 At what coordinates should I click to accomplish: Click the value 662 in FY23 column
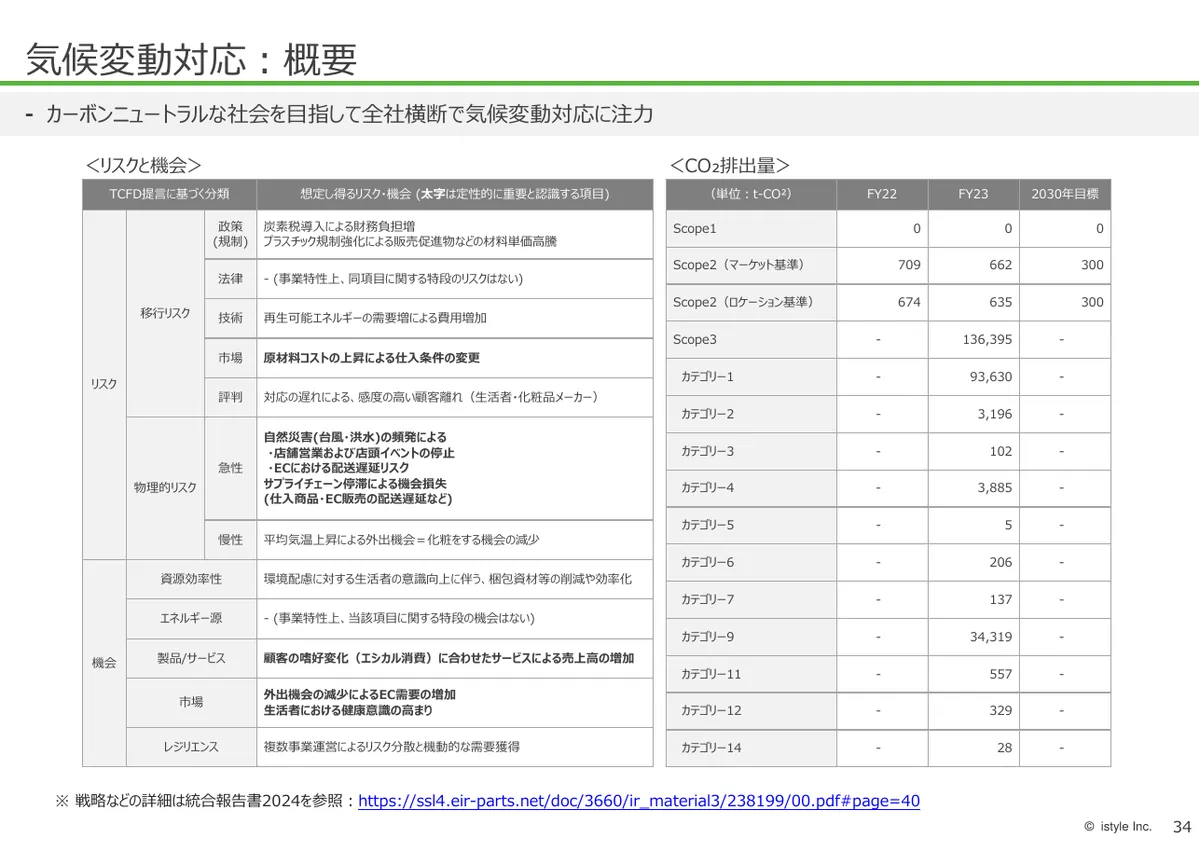[x=1000, y=265]
